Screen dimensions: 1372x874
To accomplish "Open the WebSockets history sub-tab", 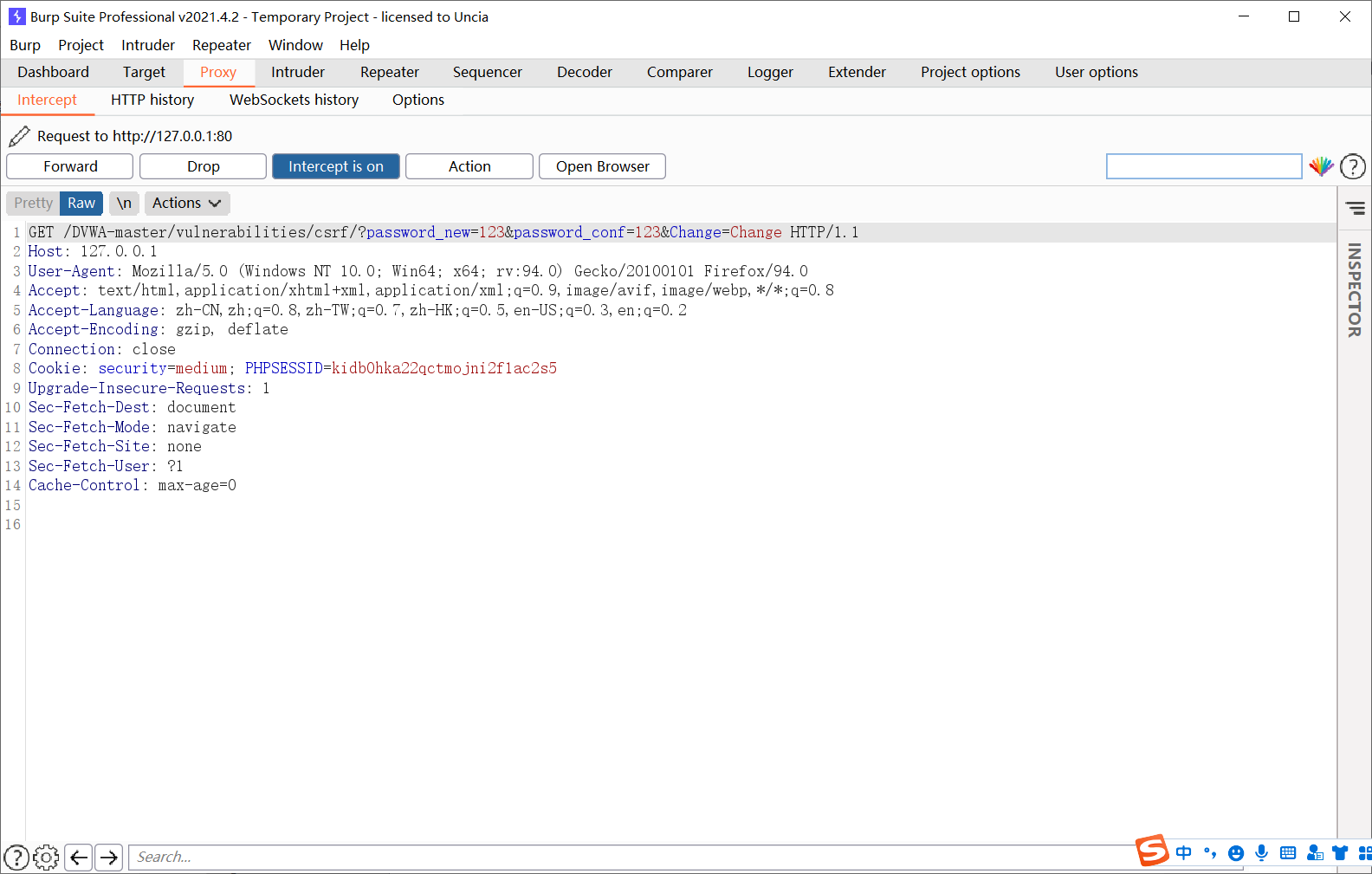I will 294,100.
